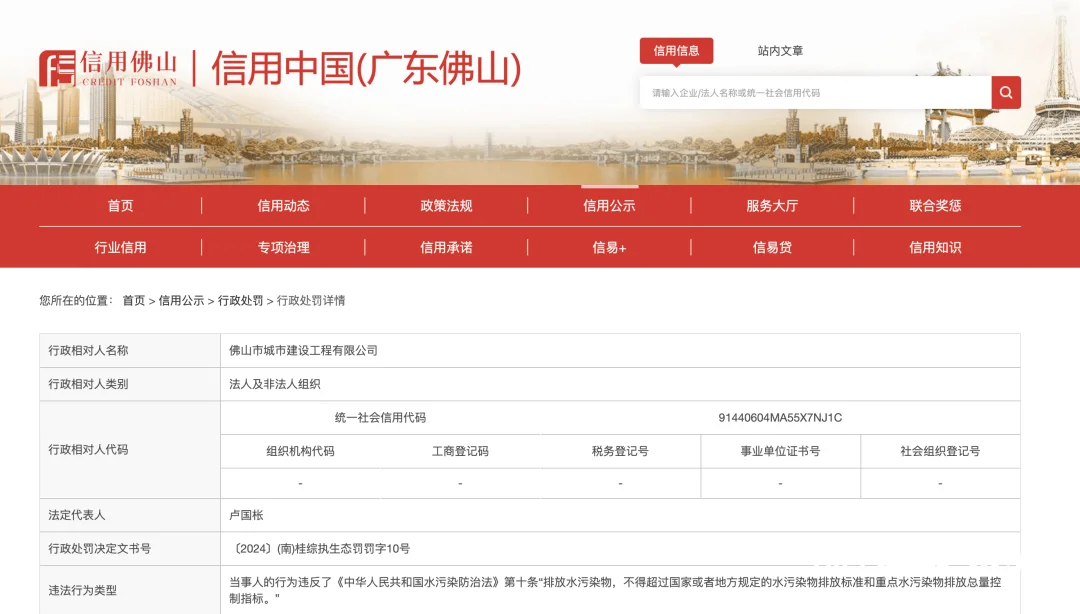This screenshot has height=614, width=1080.
Task: Open the 首页 navigation menu
Action: coord(120,205)
